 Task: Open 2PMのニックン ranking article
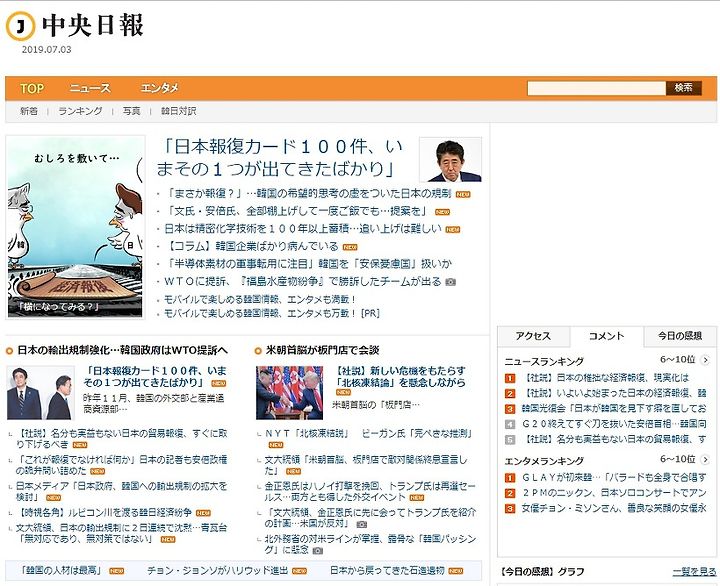tap(614, 493)
